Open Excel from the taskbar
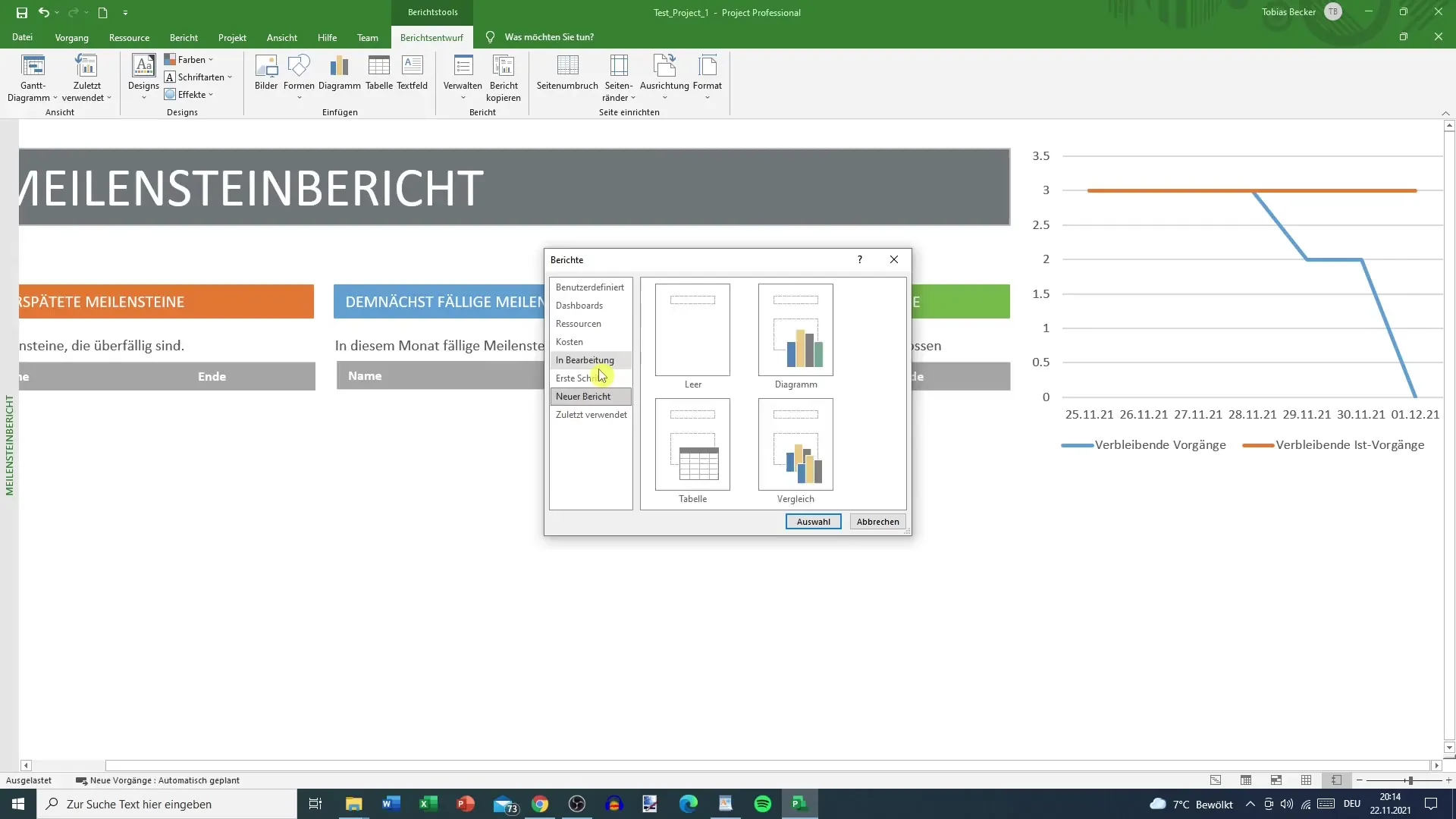This screenshot has width=1456, height=819. click(x=428, y=804)
